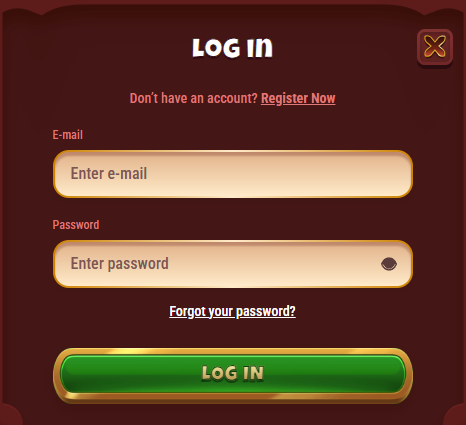Begin password recovery via the forgot link
This screenshot has height=425, width=466.
click(232, 311)
